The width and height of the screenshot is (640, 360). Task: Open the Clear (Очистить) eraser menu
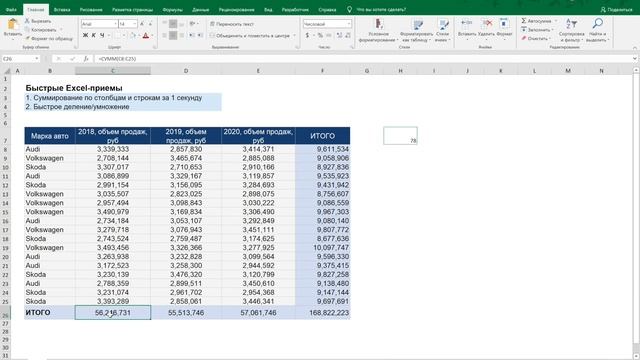click(x=536, y=38)
